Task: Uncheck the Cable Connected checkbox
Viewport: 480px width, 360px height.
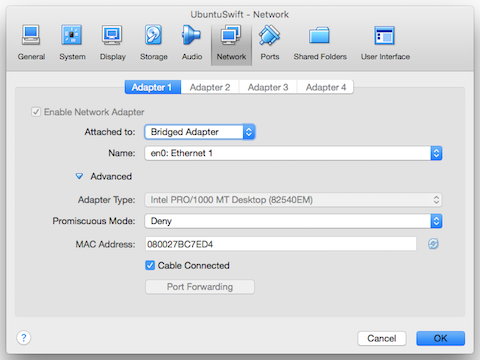Action: (150, 265)
